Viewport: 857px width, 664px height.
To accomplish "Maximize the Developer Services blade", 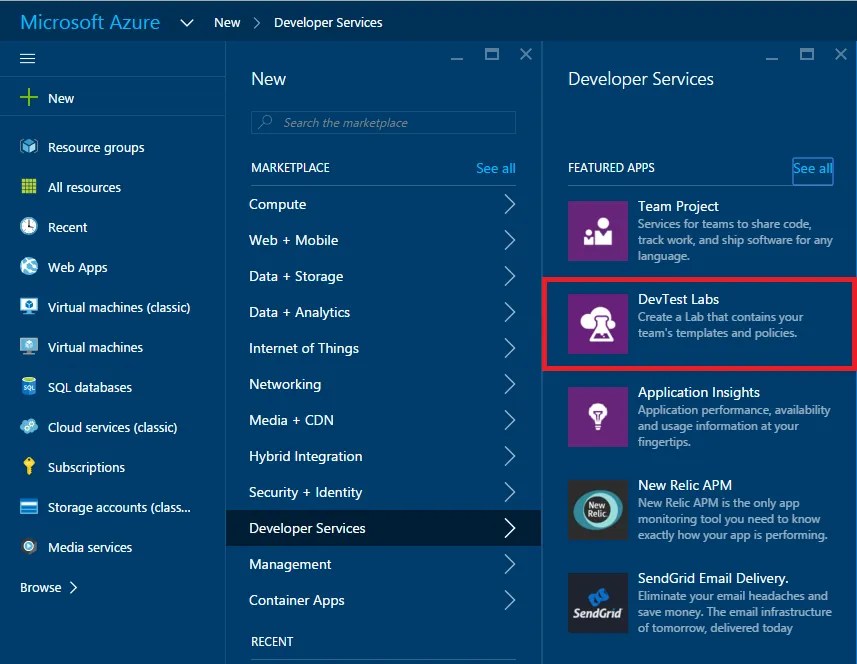I will [x=807, y=54].
